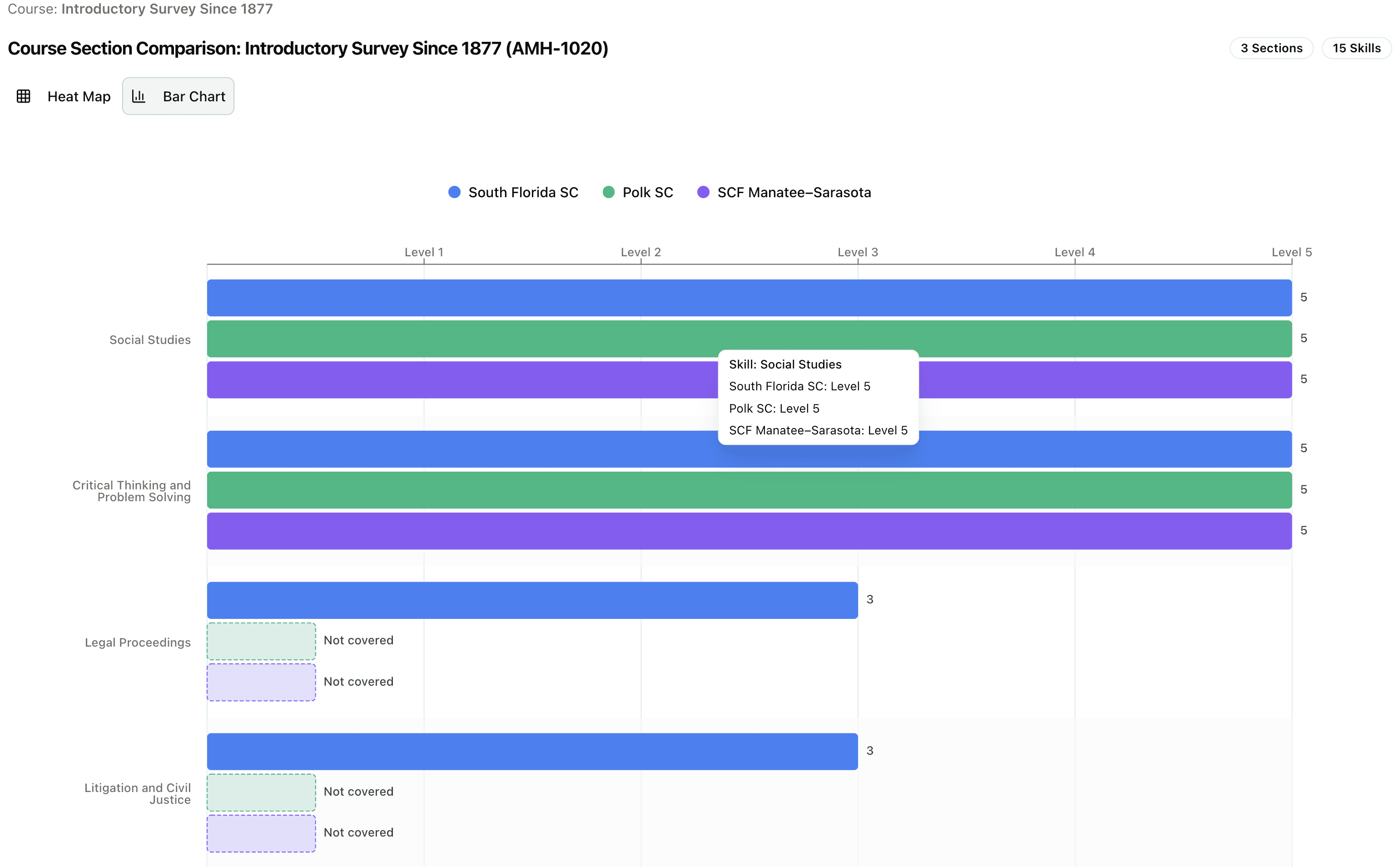Click Critical Thinking and Problem Solving label
1400x867 pixels.
tap(132, 491)
